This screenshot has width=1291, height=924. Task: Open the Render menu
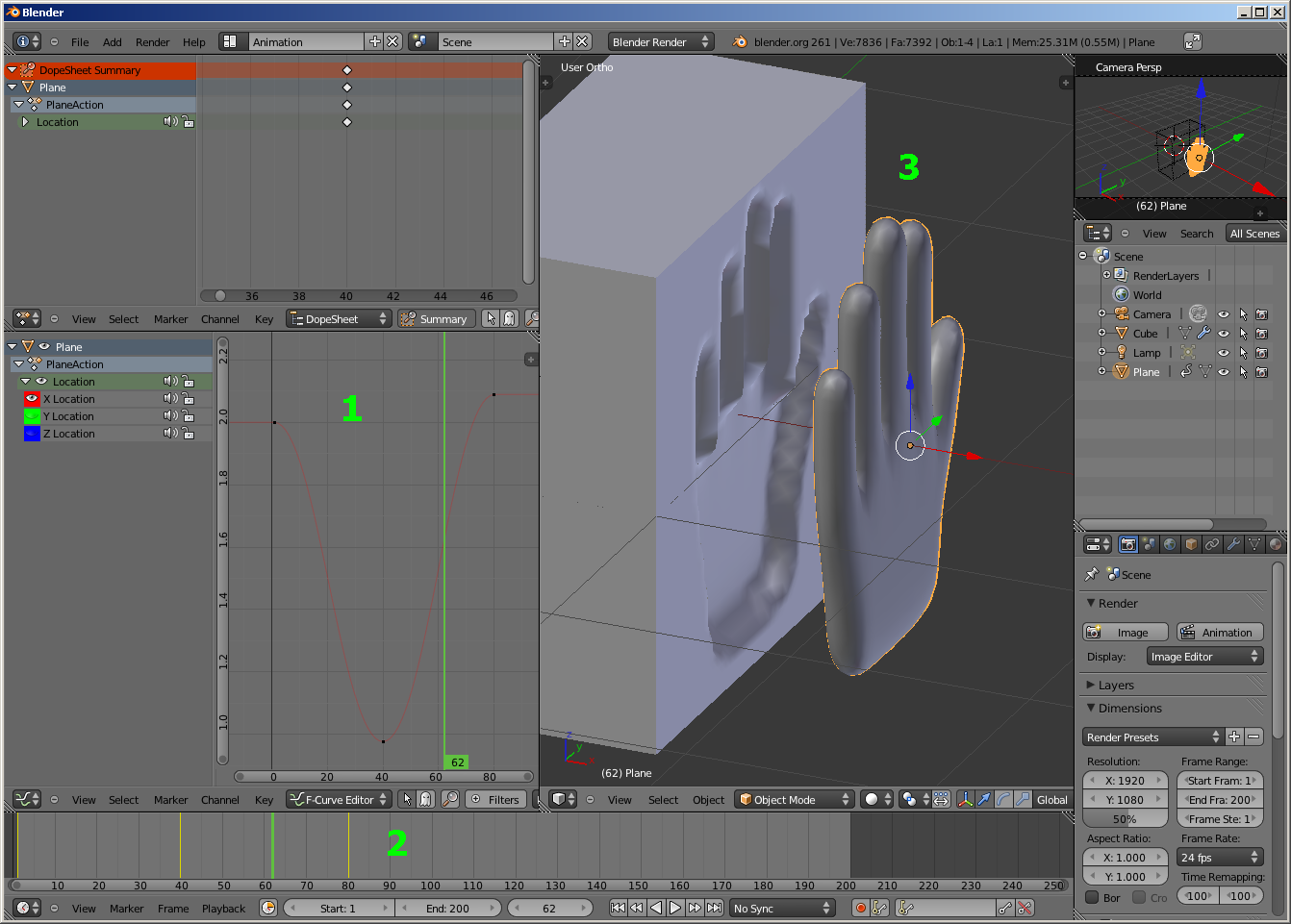152,42
